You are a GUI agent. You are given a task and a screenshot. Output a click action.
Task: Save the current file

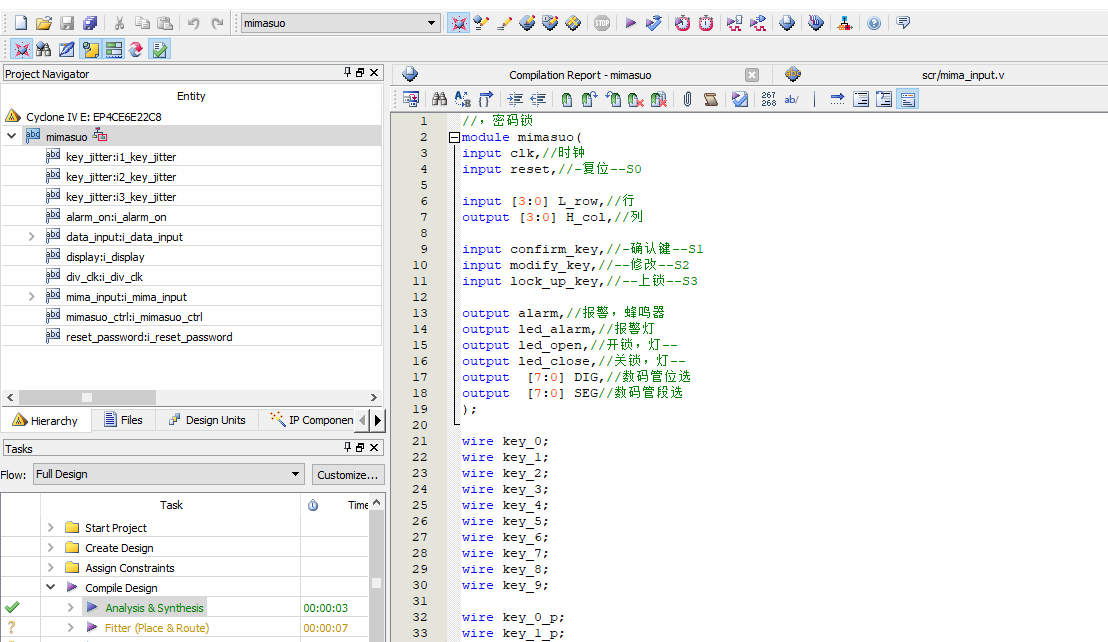(67, 23)
